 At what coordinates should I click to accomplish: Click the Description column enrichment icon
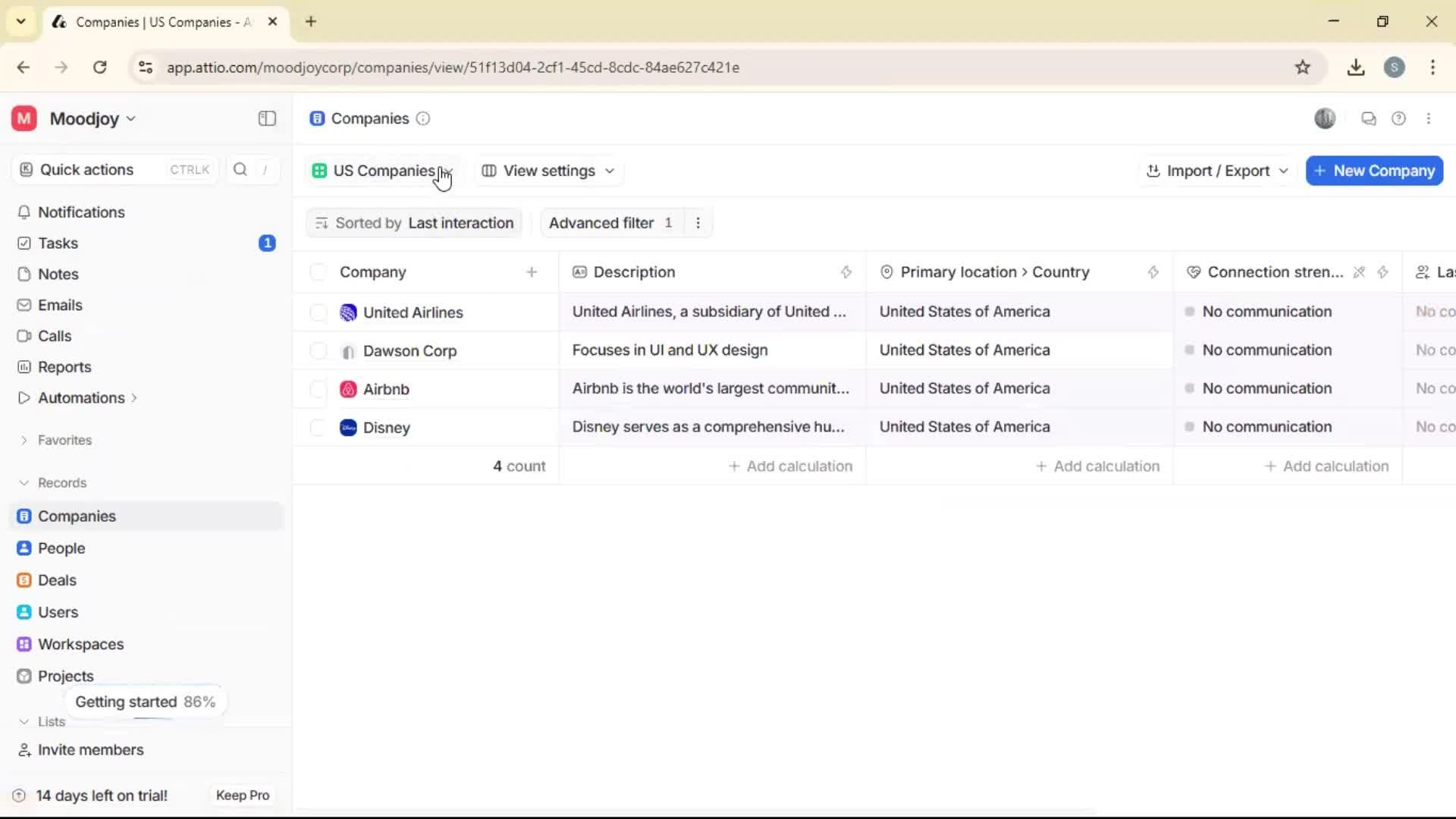pos(846,272)
